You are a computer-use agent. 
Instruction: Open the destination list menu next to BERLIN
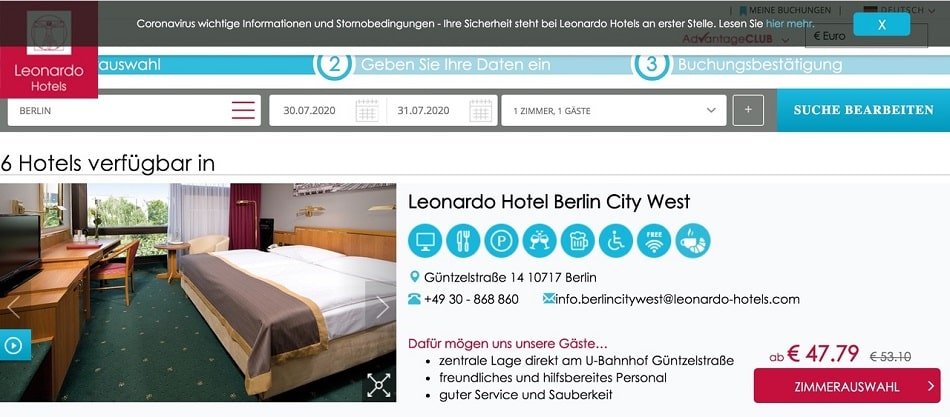[x=243, y=110]
